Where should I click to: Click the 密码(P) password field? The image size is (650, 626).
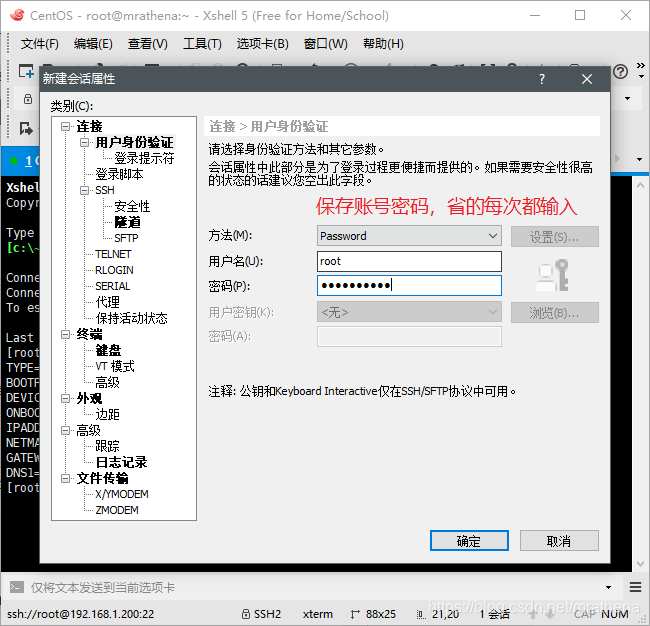[x=409, y=285]
